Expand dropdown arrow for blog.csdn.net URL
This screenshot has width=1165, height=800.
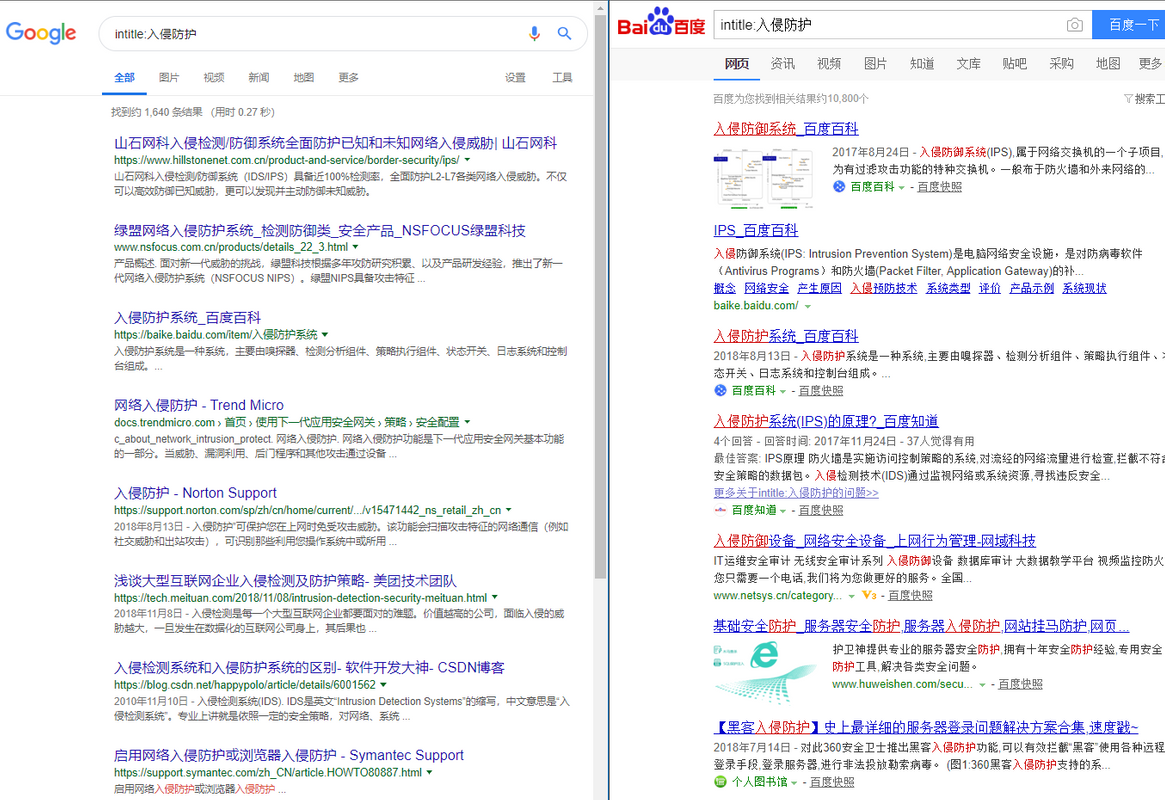(383, 684)
